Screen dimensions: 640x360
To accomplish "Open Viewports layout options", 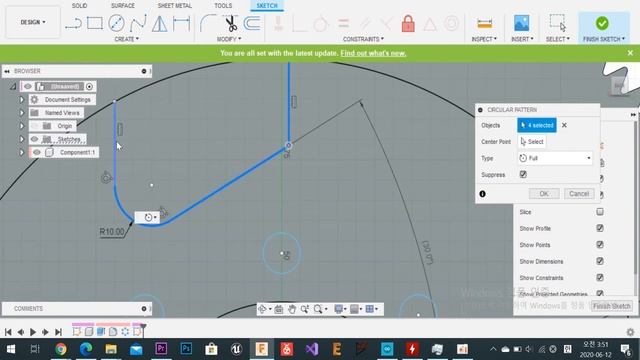I will [x=371, y=309].
